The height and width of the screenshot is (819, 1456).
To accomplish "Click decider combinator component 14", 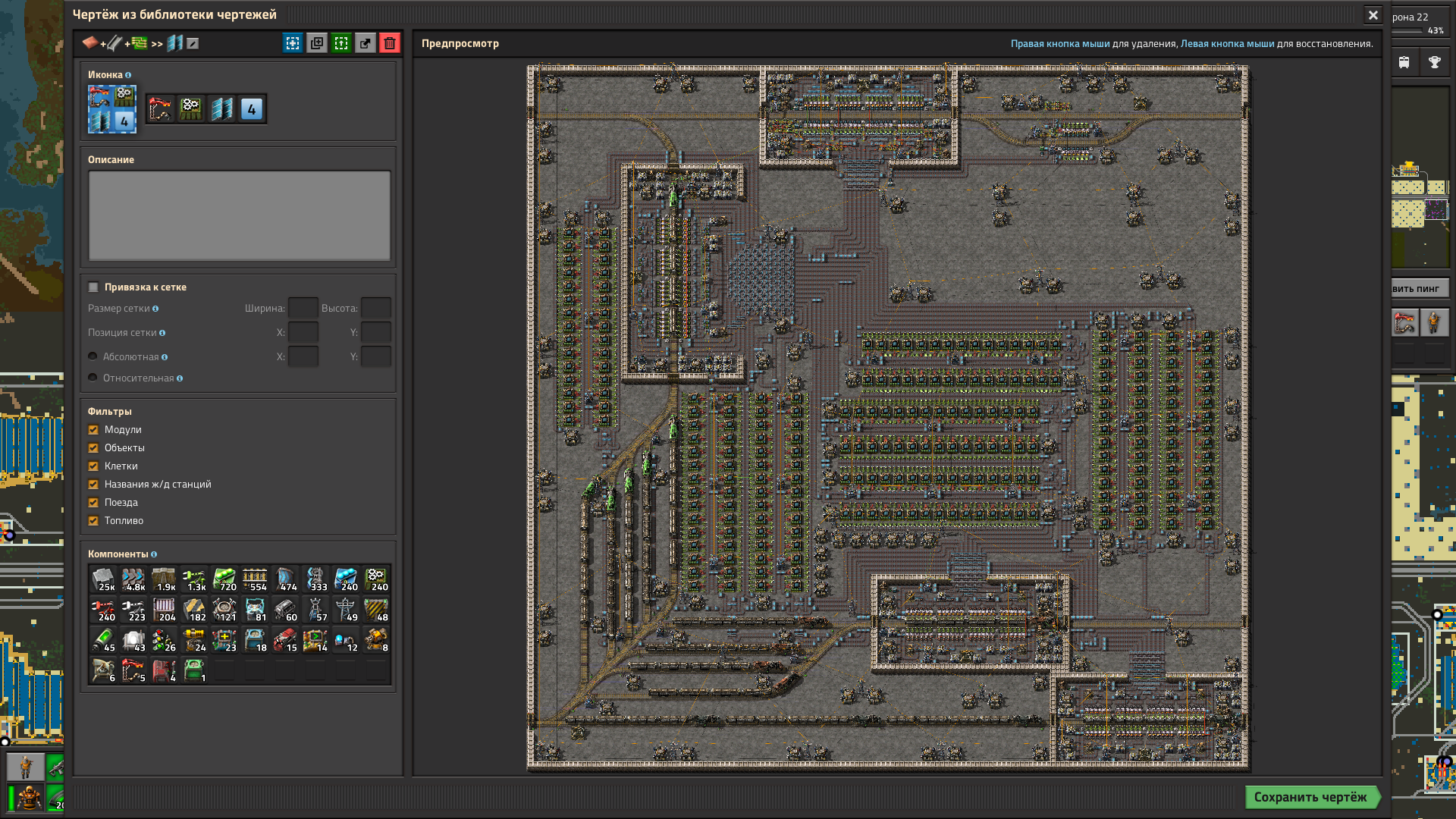I will pos(315,640).
